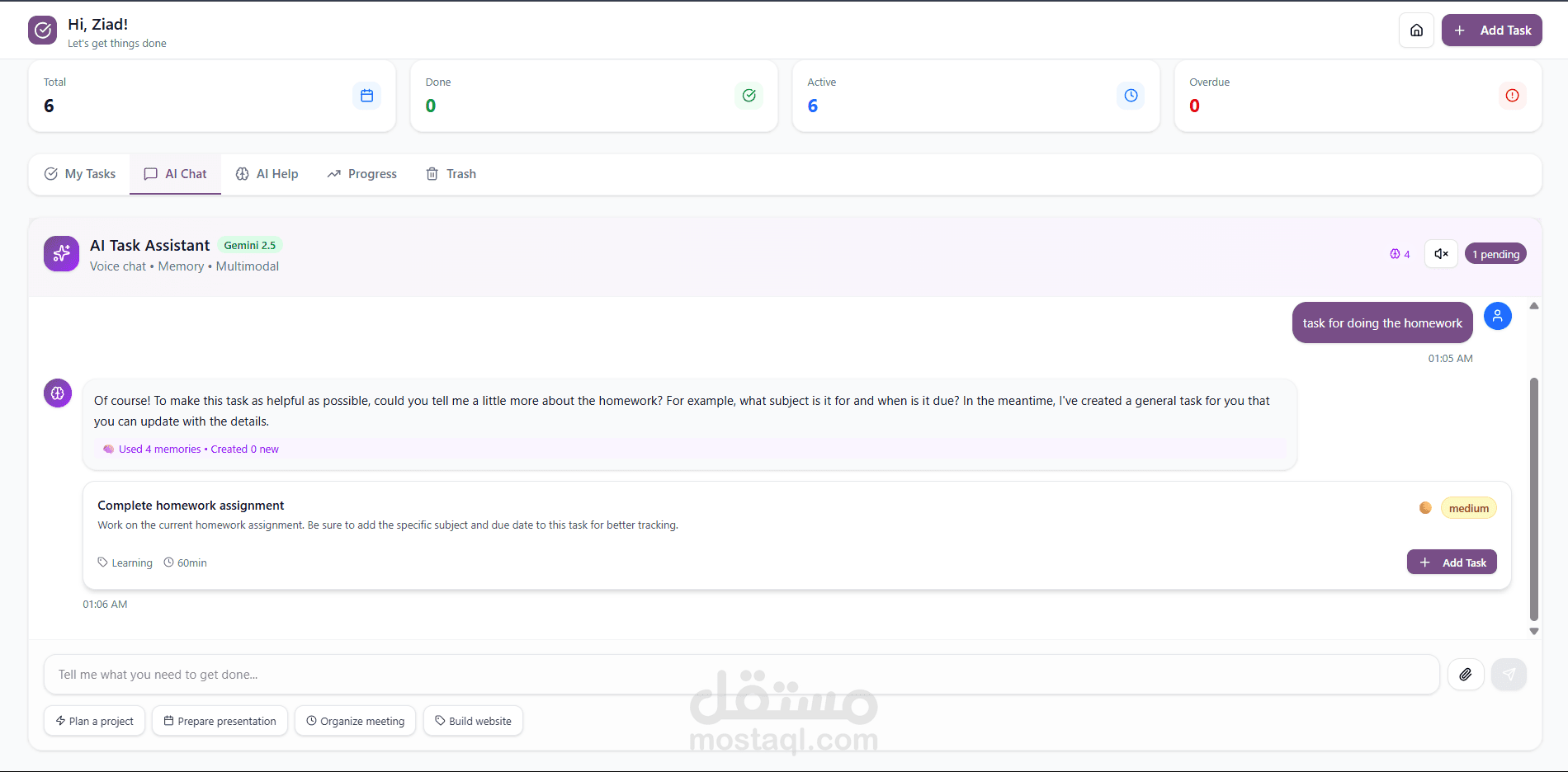Toggle the muted speaker voice button
Viewport: 1568px width, 772px height.
[x=1441, y=254]
